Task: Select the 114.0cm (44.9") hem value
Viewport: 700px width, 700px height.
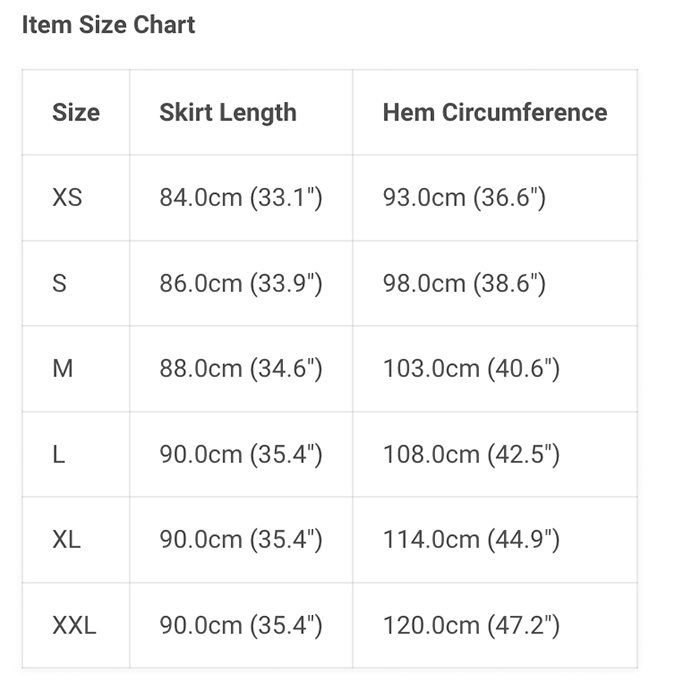Action: click(x=471, y=539)
